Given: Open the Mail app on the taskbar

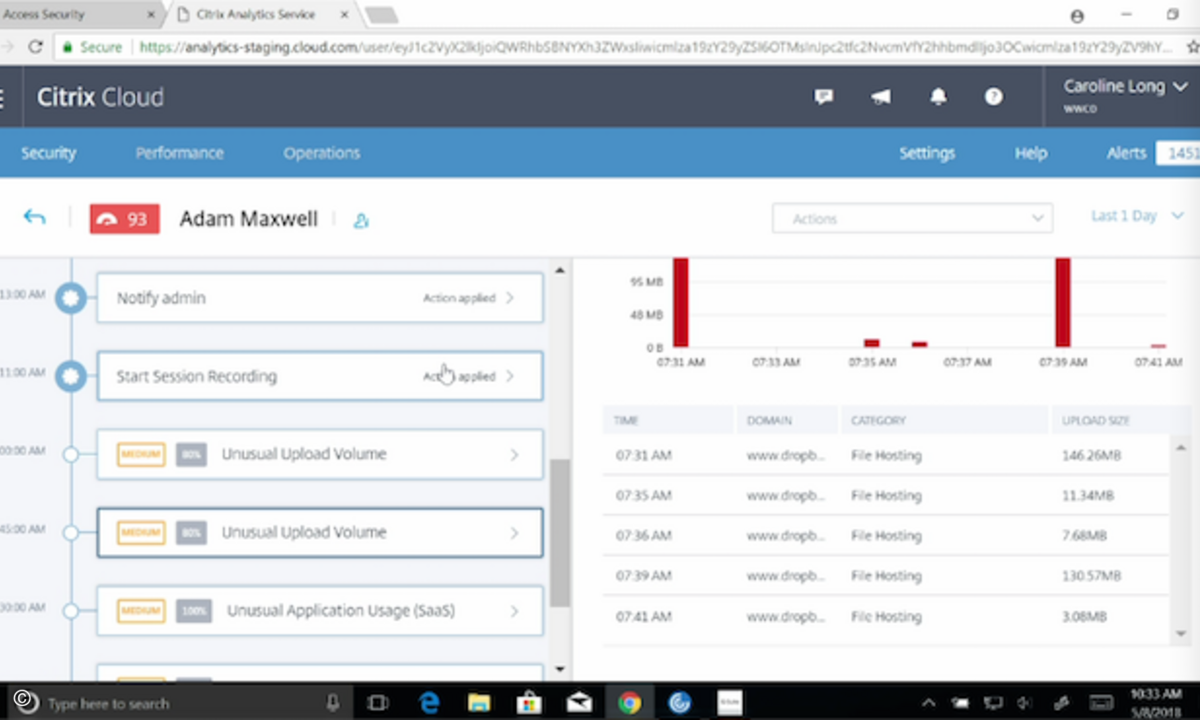Looking at the screenshot, I should [579, 703].
